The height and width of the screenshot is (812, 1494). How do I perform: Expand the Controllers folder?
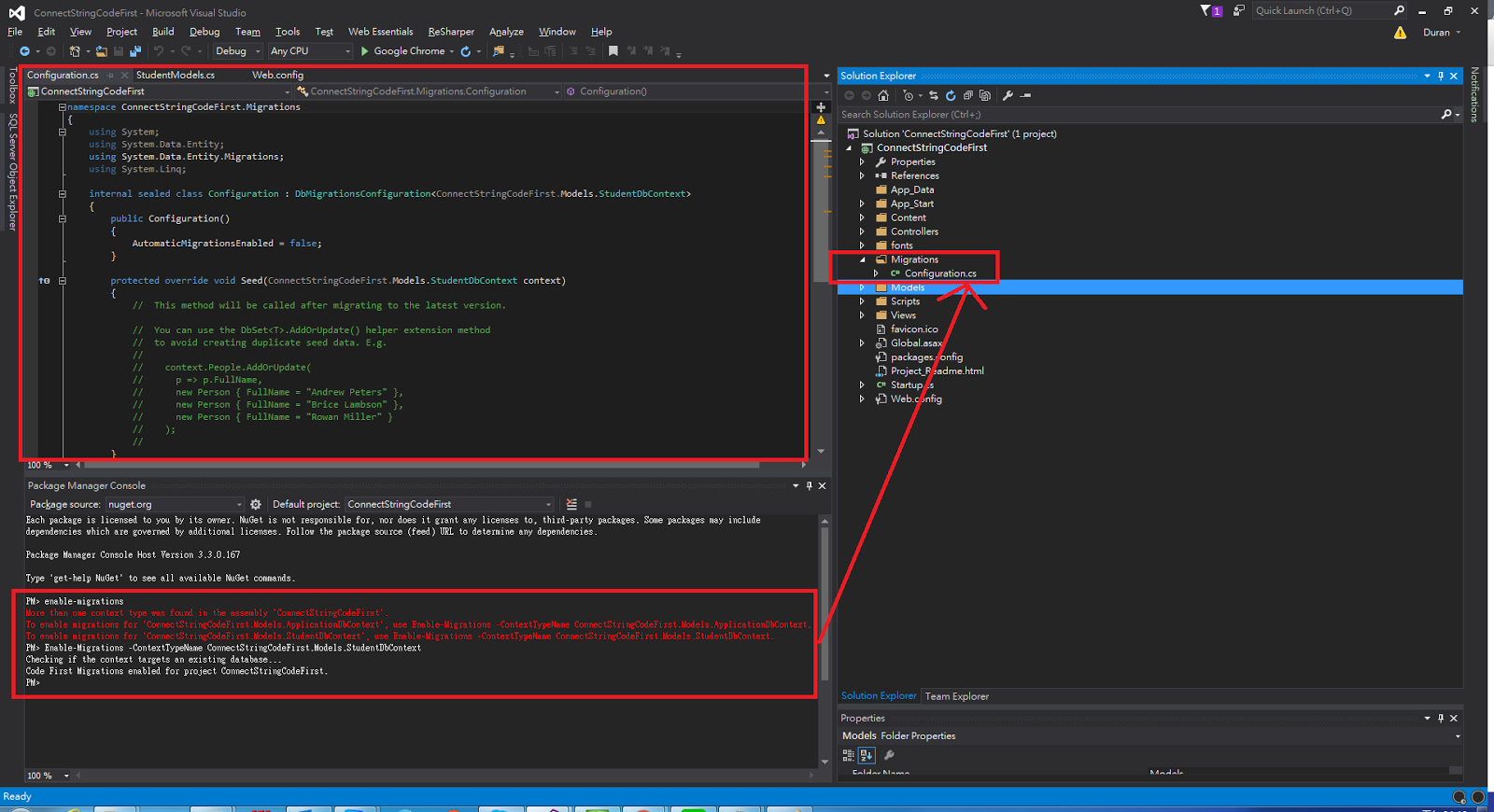click(862, 231)
